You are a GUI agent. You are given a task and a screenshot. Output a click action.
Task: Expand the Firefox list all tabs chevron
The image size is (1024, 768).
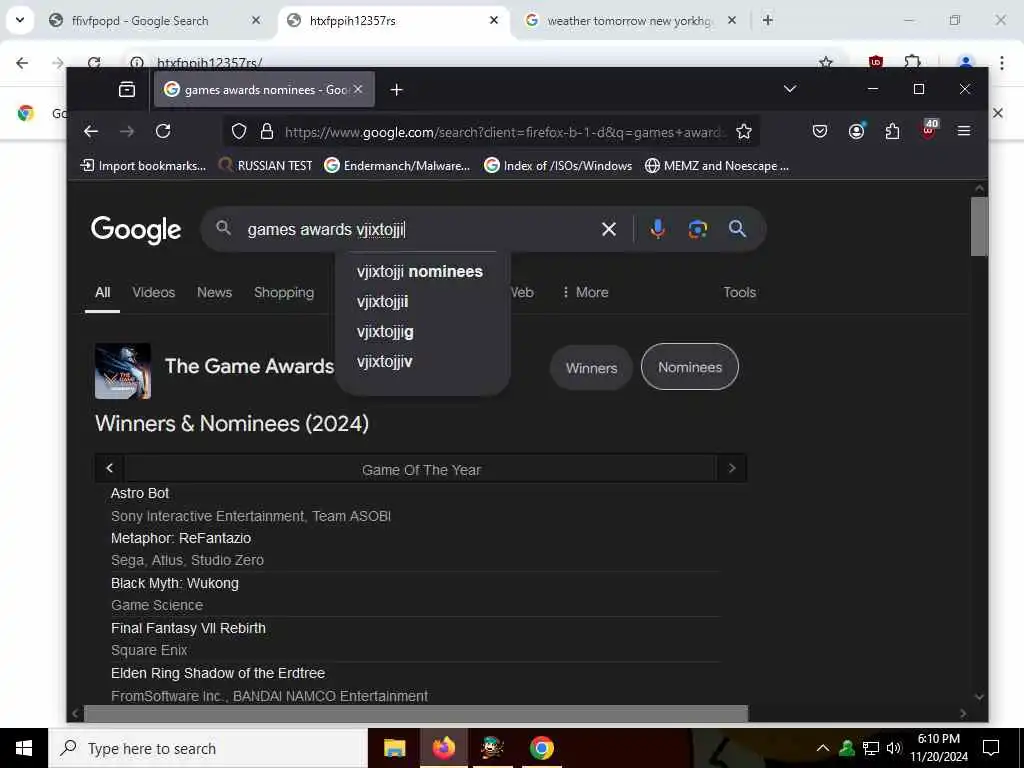point(790,89)
